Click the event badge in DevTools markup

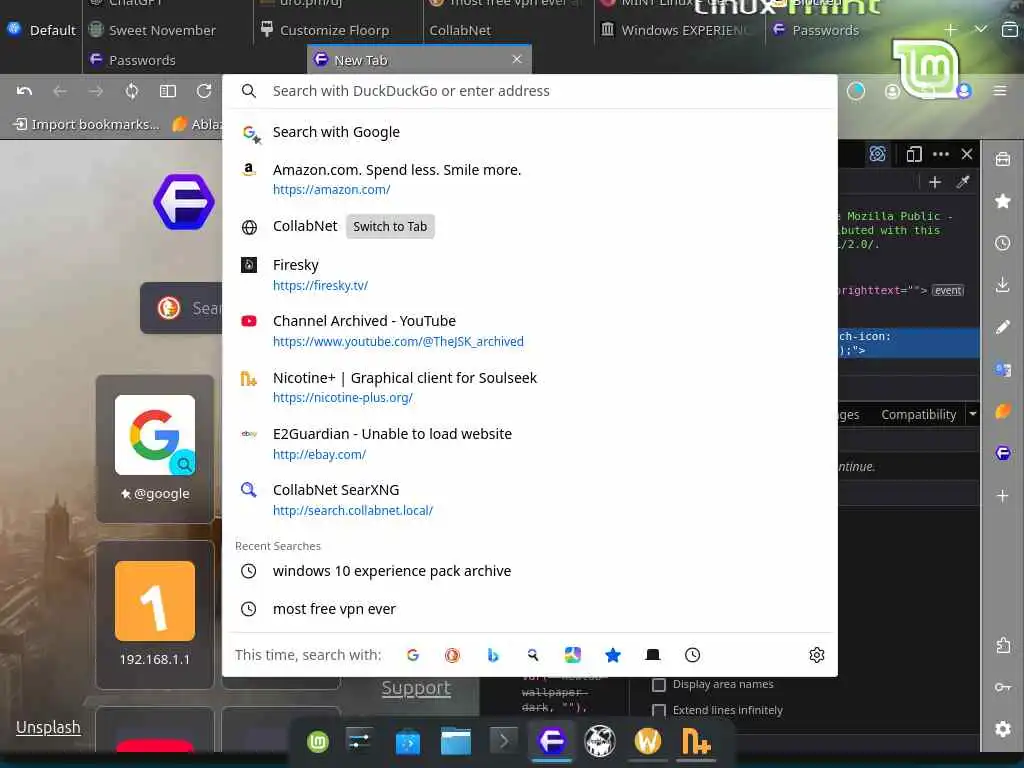948,291
